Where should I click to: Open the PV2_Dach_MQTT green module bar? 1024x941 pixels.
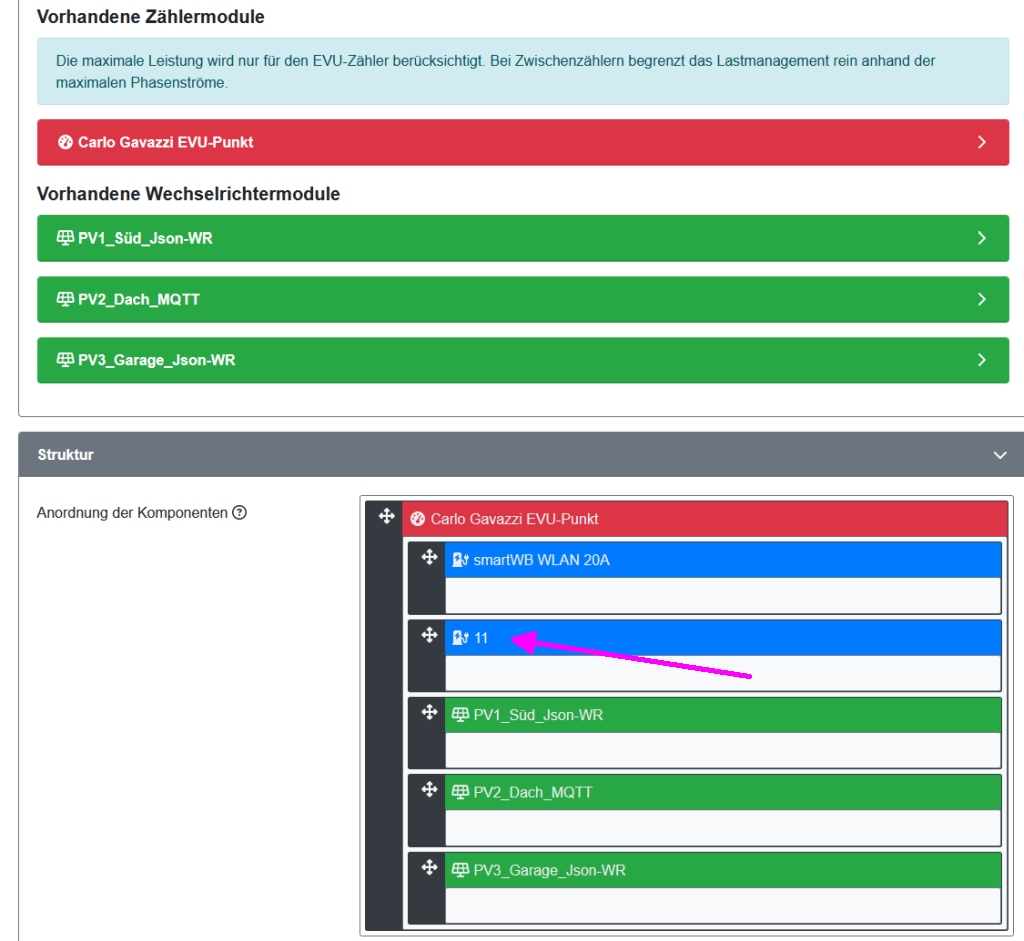(523, 299)
